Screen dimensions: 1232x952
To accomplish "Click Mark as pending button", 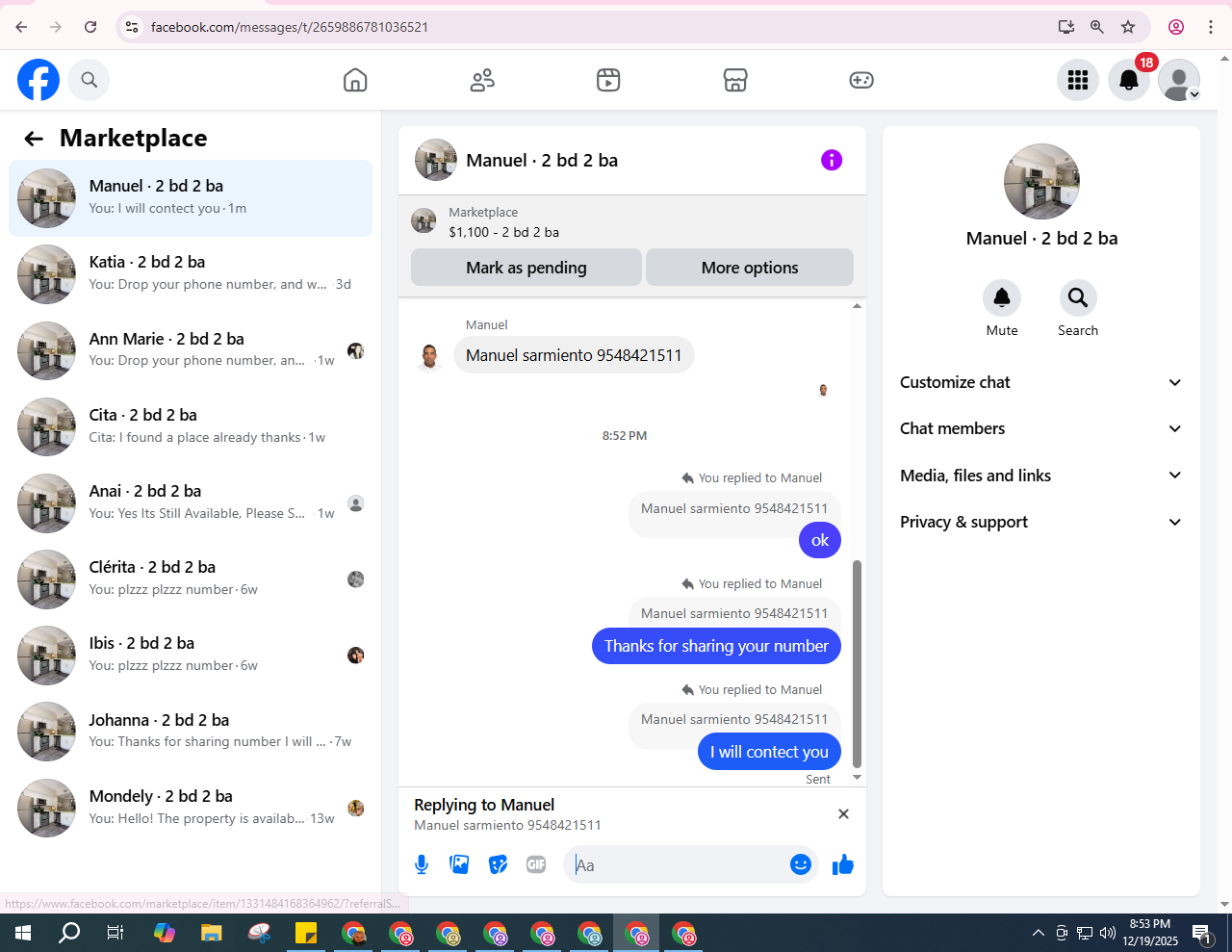I will click(x=526, y=268).
